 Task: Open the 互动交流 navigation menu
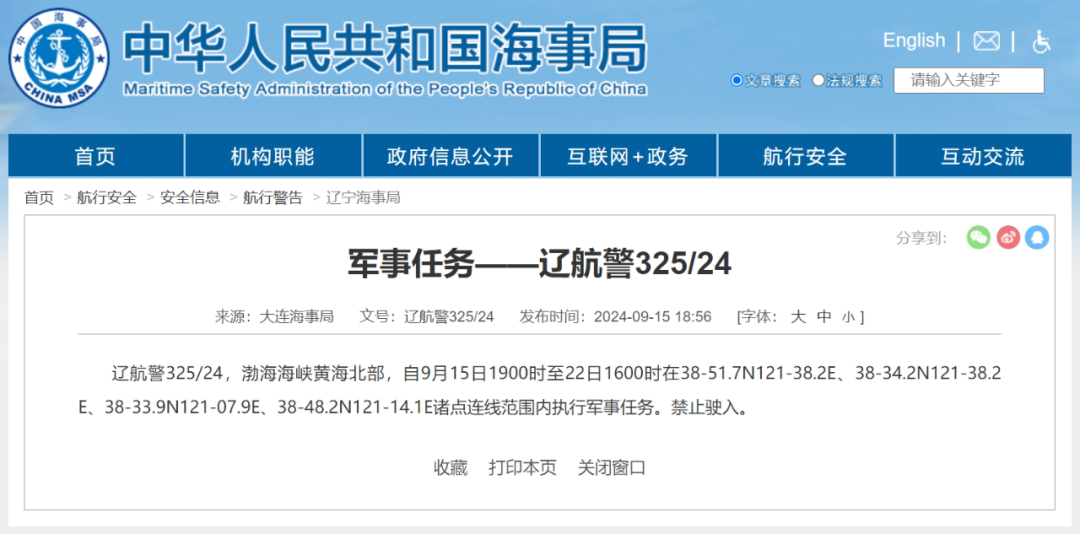[x=983, y=156]
